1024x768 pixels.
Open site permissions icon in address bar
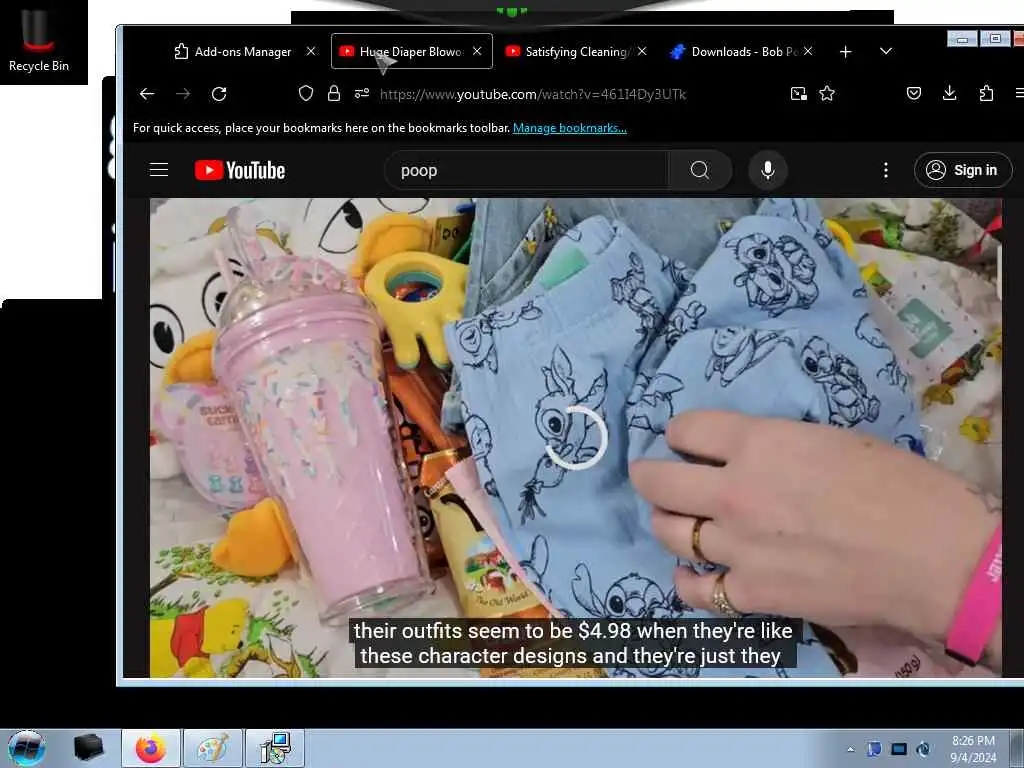(x=362, y=93)
